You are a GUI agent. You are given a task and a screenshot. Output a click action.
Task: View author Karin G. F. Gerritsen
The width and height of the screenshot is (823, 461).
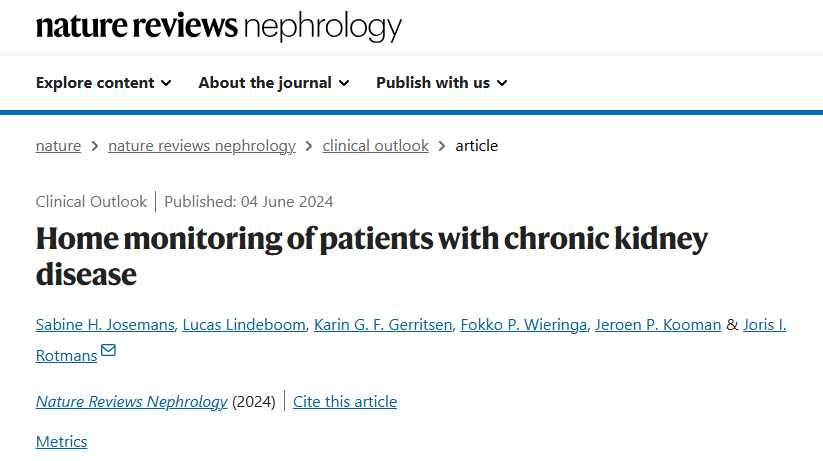click(x=383, y=325)
